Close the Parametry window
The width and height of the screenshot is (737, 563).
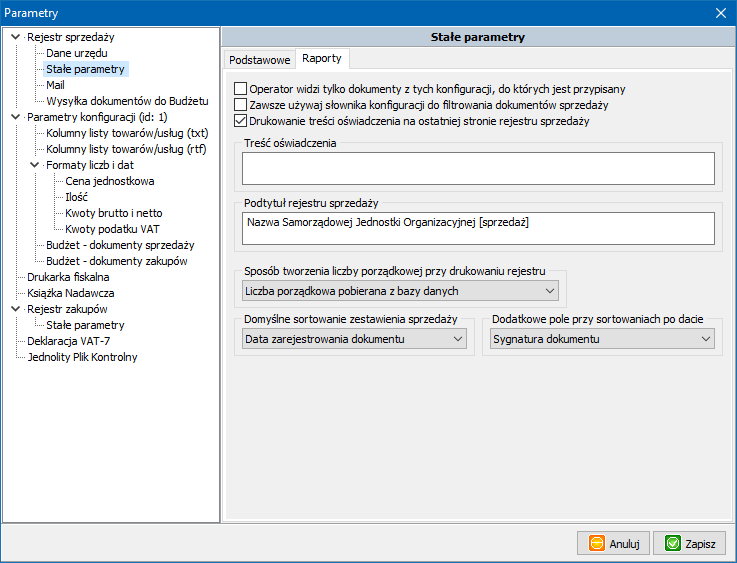pyautogui.click(x=721, y=12)
